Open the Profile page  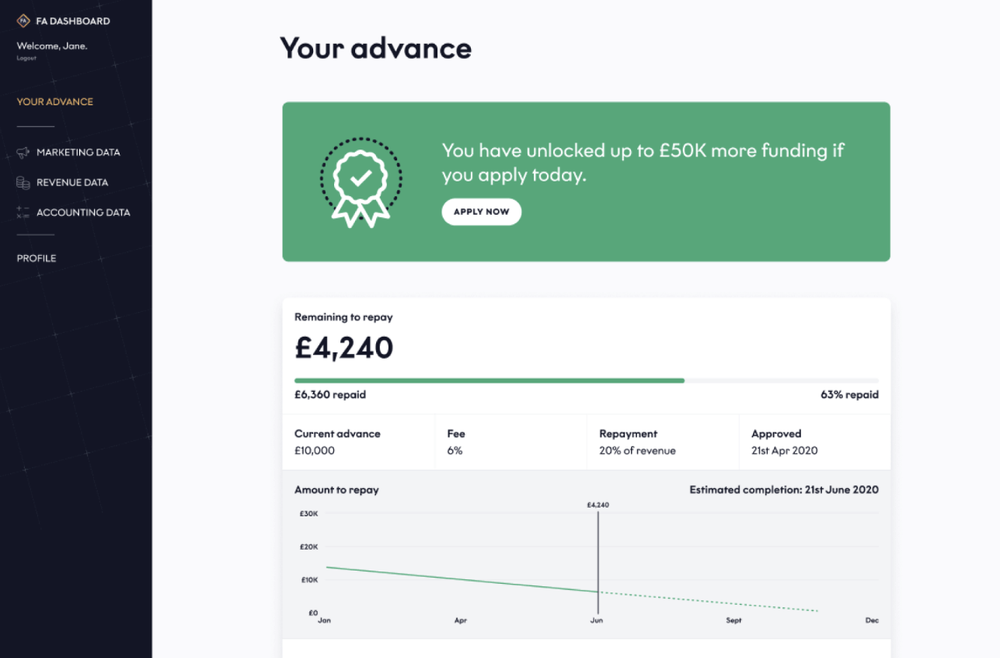click(36, 258)
